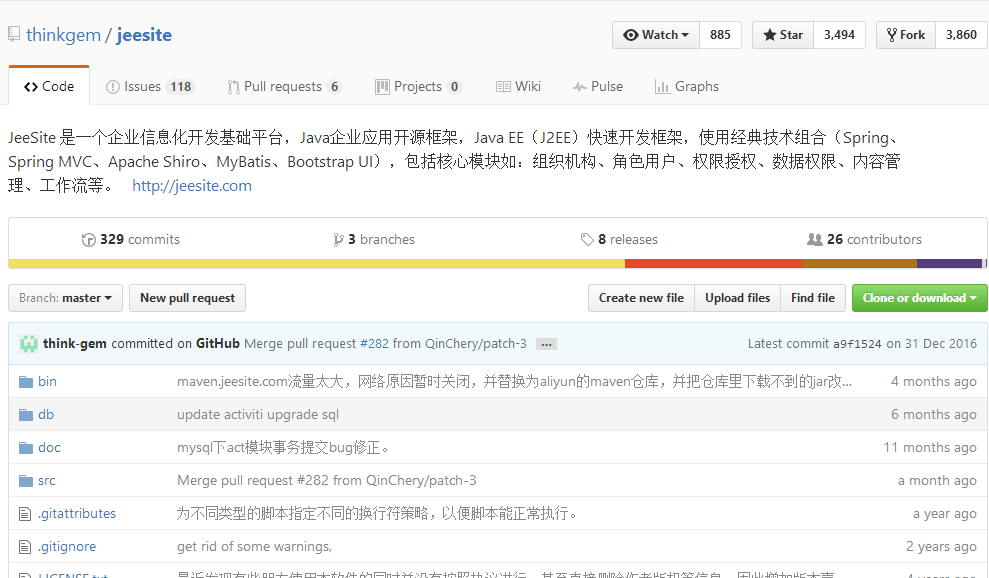989x578 pixels.
Task: Click the '11 months ago' timestamp on doc row
Action: (930, 447)
